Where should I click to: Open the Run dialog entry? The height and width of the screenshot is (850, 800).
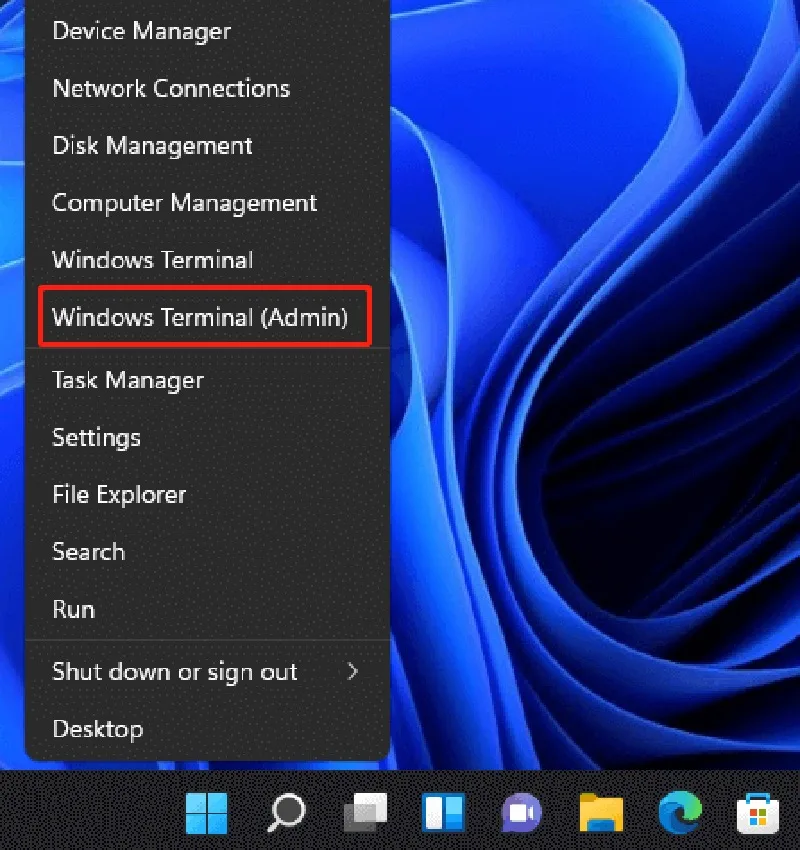(x=208, y=609)
